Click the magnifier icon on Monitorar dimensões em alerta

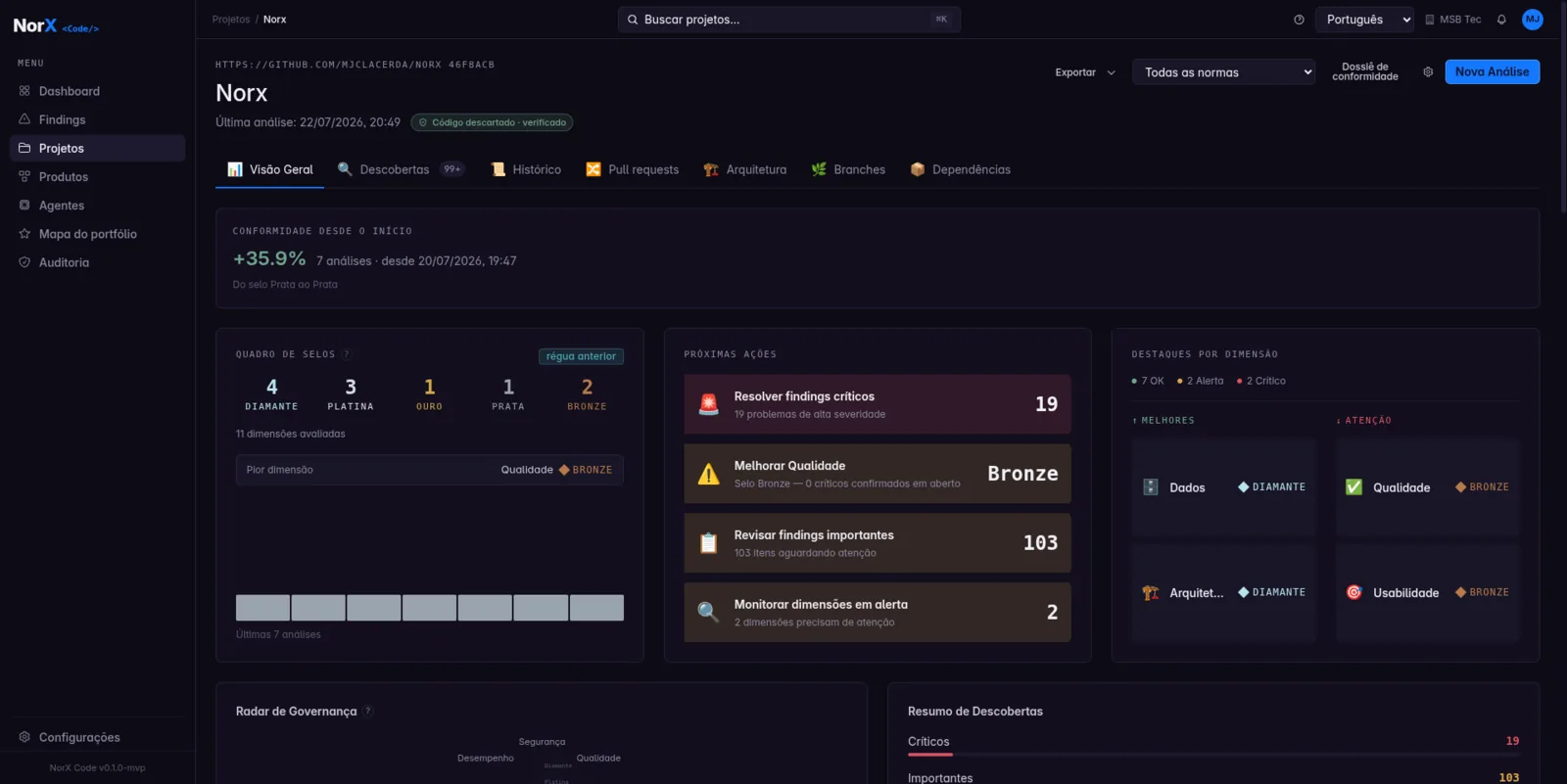(x=708, y=613)
